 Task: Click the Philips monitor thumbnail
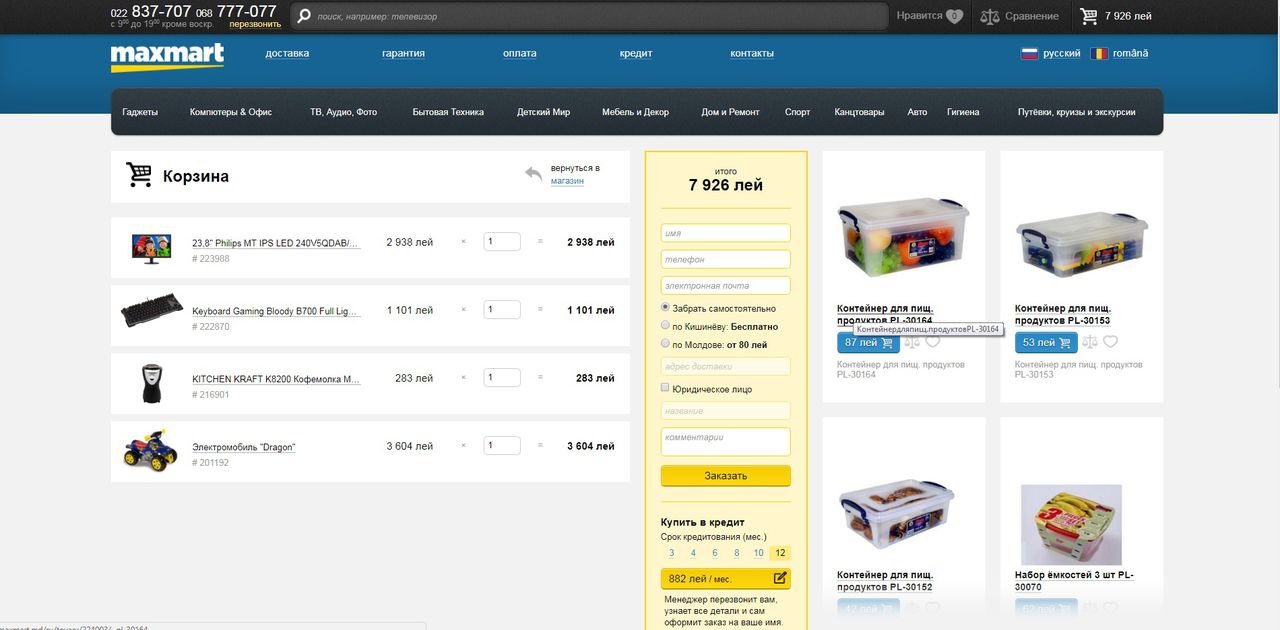coord(152,247)
